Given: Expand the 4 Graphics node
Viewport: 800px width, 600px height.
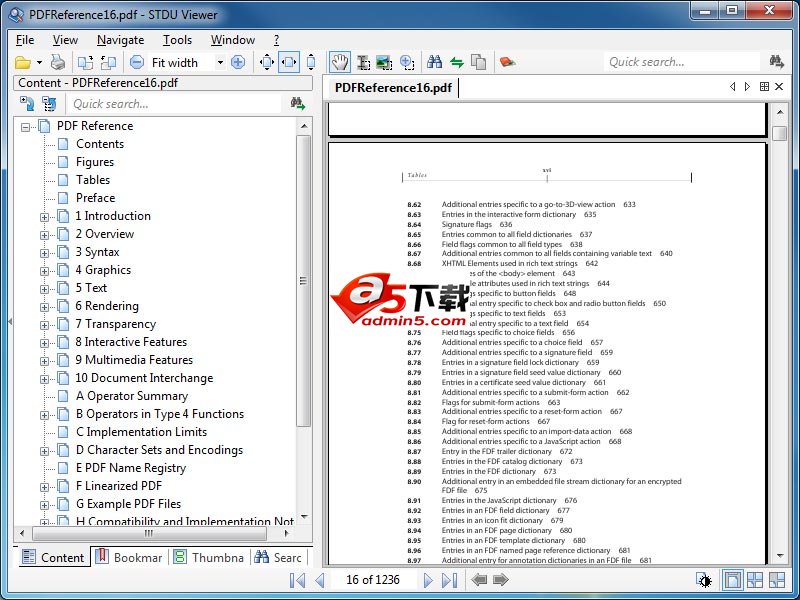Looking at the screenshot, I should [44, 271].
